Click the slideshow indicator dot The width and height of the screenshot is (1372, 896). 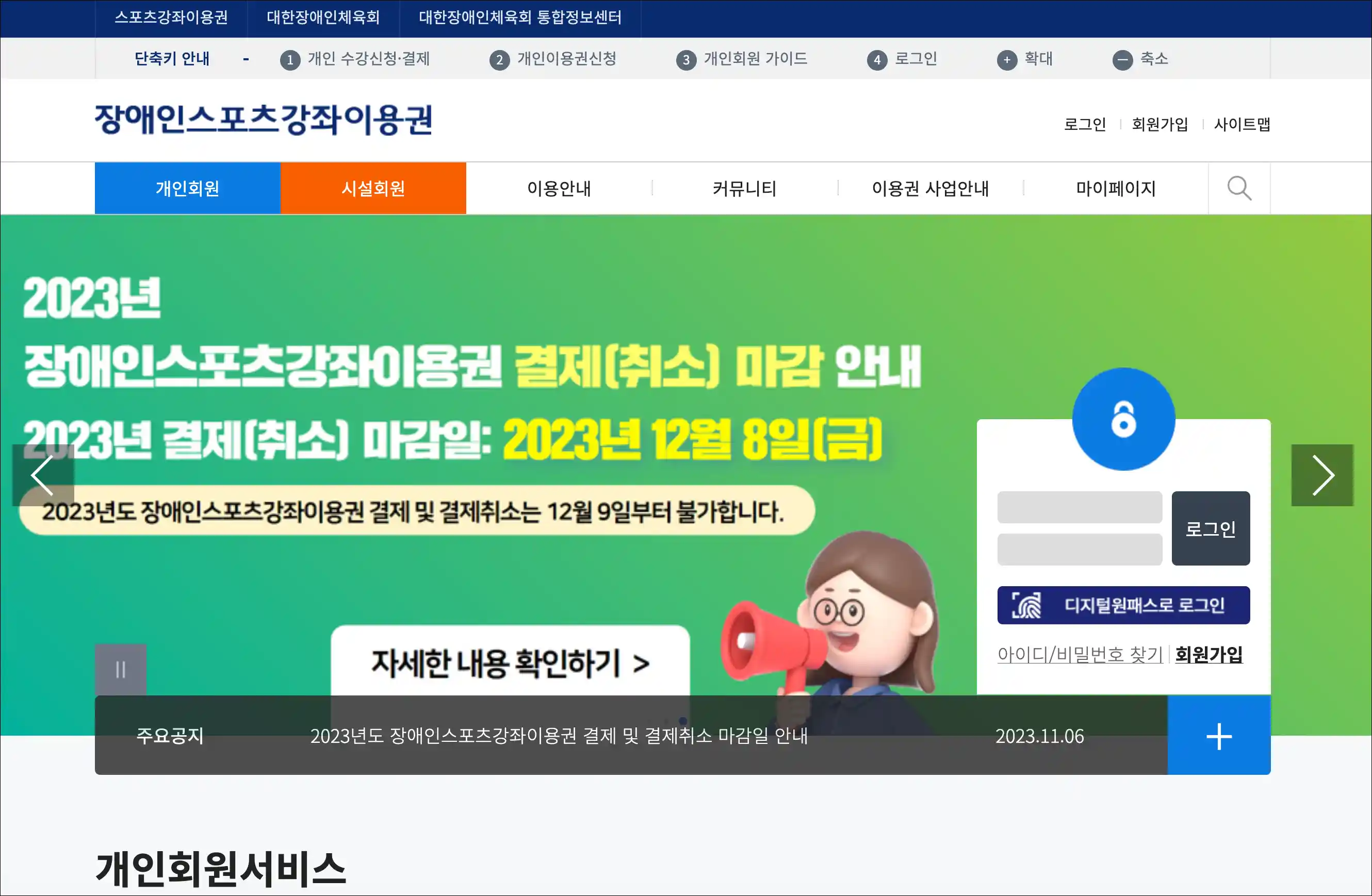click(x=682, y=720)
